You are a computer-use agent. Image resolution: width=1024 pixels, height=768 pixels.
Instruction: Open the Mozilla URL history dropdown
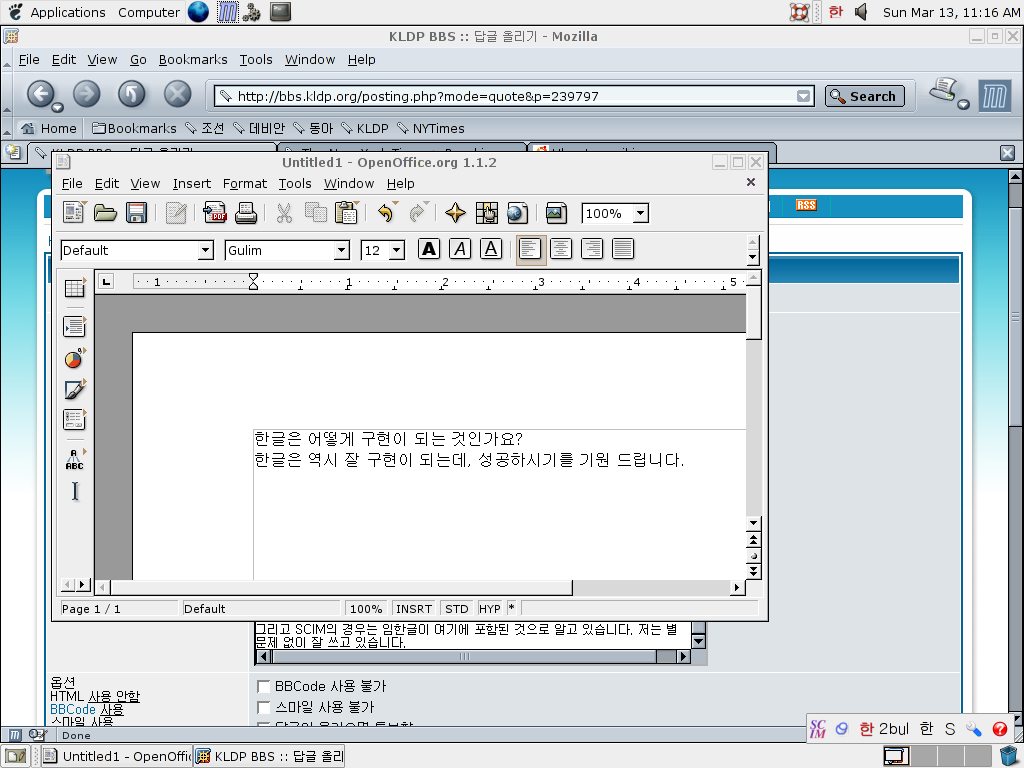803,97
